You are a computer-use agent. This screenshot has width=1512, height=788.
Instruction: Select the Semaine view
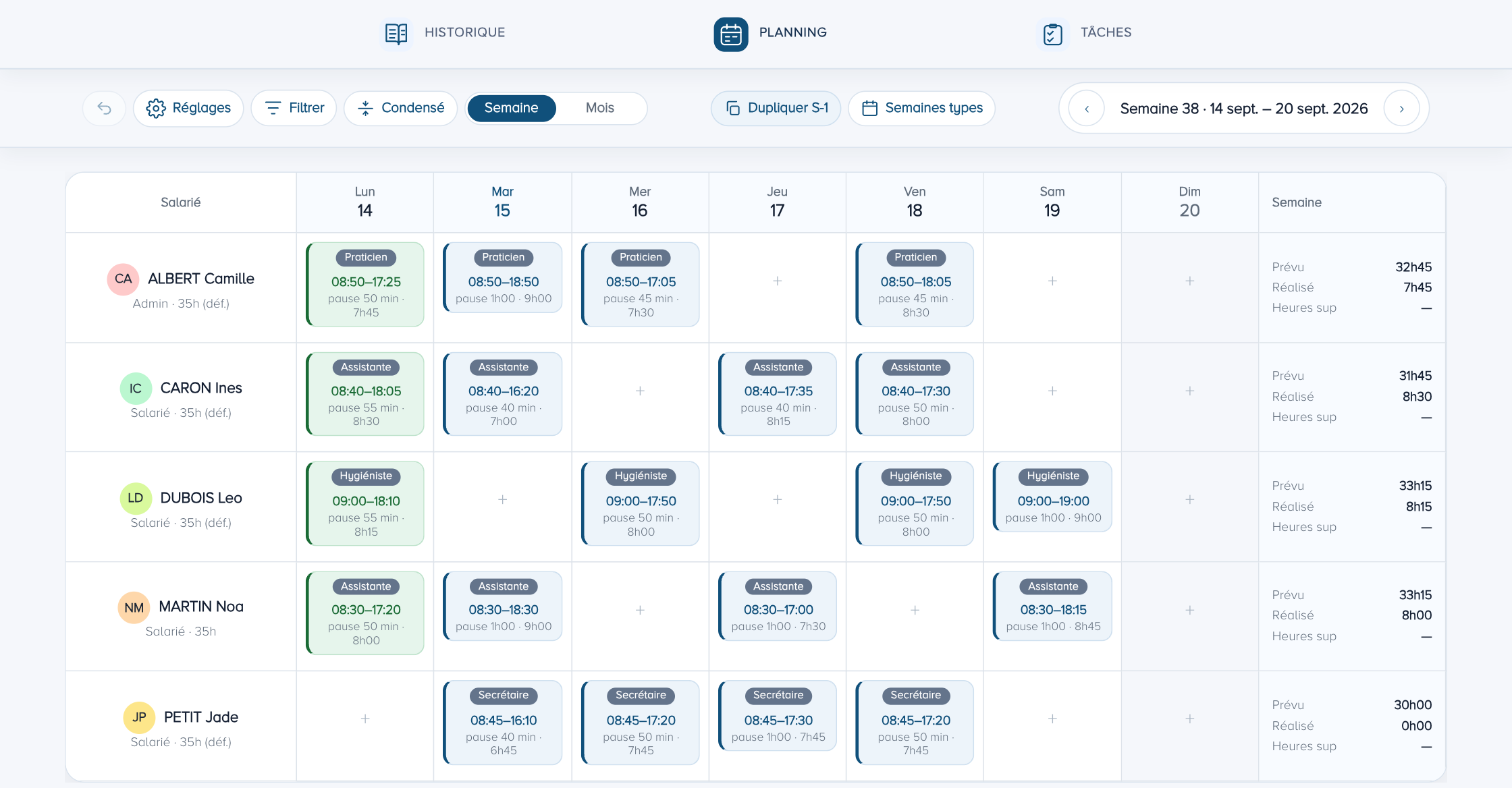511,108
